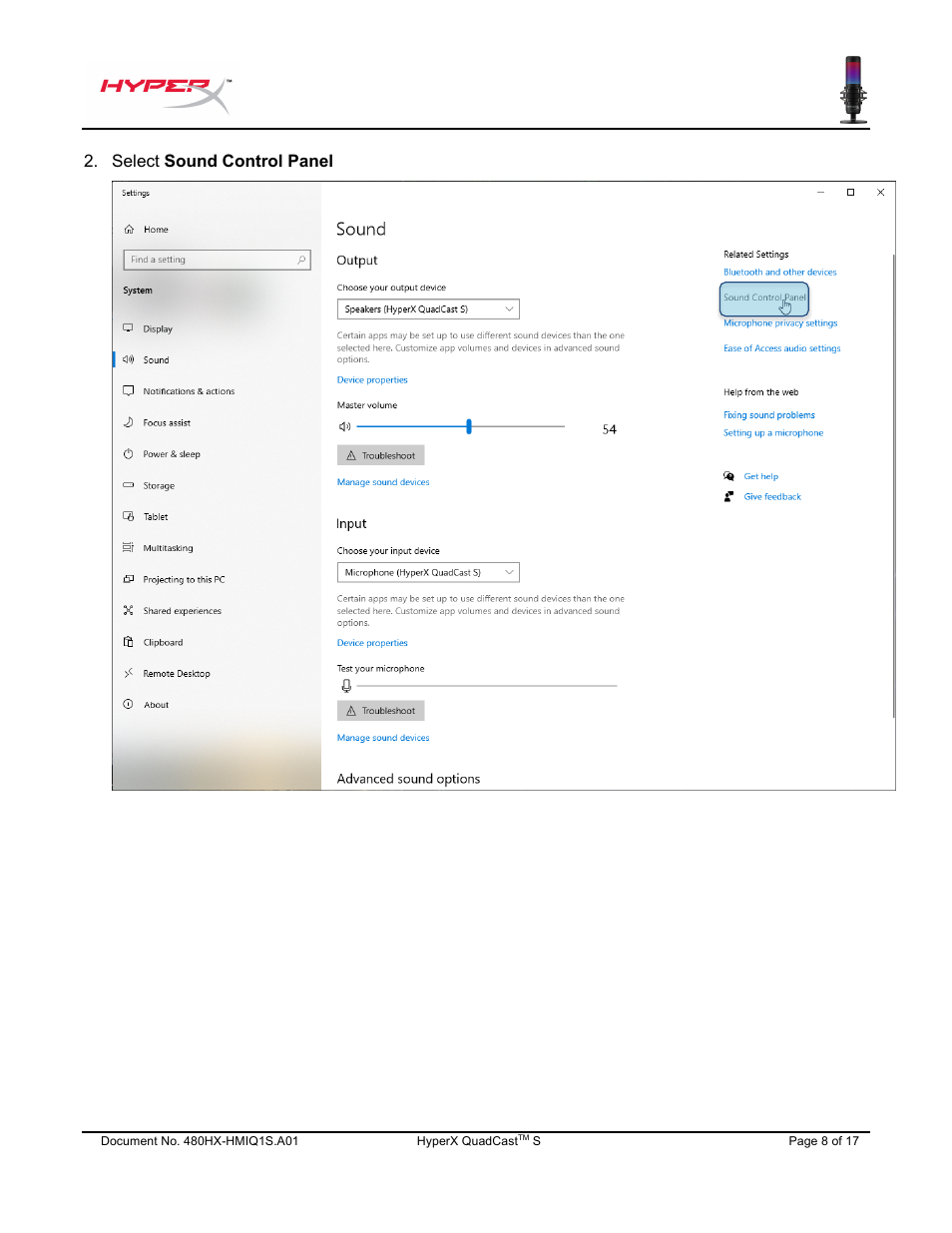Click Home in the Settings sidebar
The image size is (952, 1233).
pyautogui.click(x=156, y=230)
